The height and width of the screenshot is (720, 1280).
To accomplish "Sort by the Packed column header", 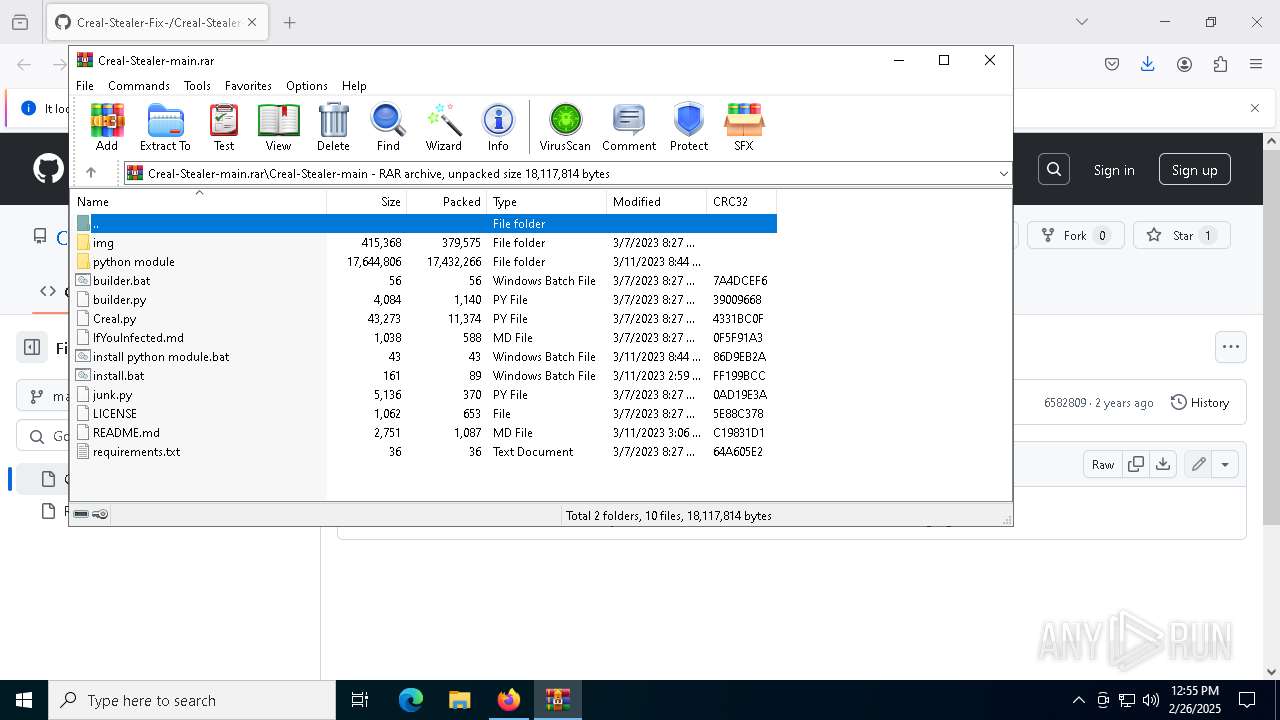I will coord(447,202).
